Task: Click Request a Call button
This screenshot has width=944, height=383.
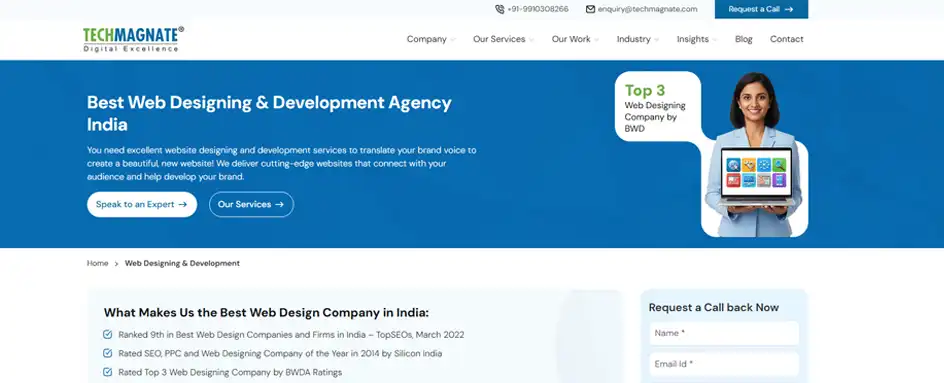Action: (x=761, y=9)
